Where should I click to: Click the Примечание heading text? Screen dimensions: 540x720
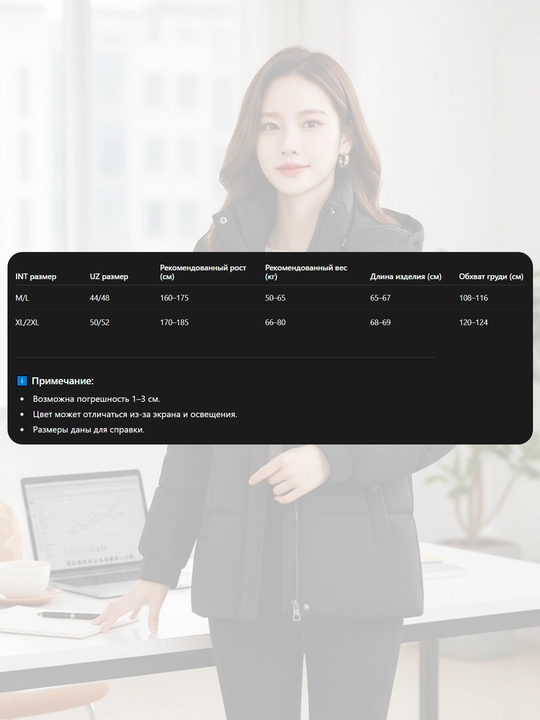62,381
